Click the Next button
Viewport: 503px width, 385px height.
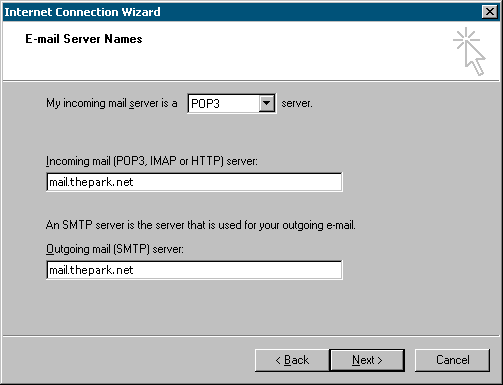pyautogui.click(x=367, y=360)
